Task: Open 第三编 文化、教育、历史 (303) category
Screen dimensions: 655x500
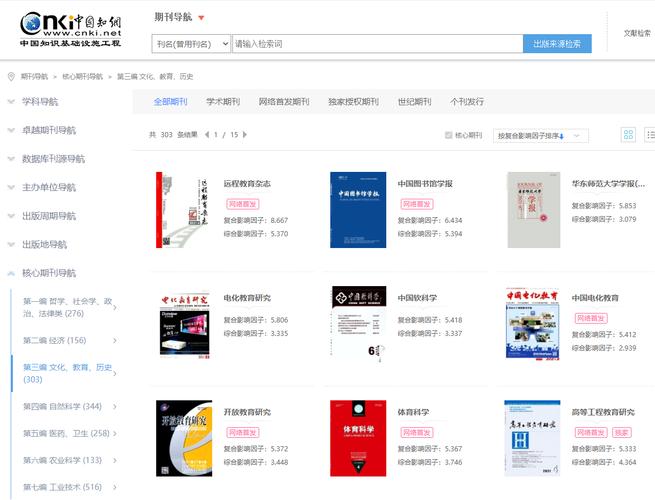Action: 68,373
